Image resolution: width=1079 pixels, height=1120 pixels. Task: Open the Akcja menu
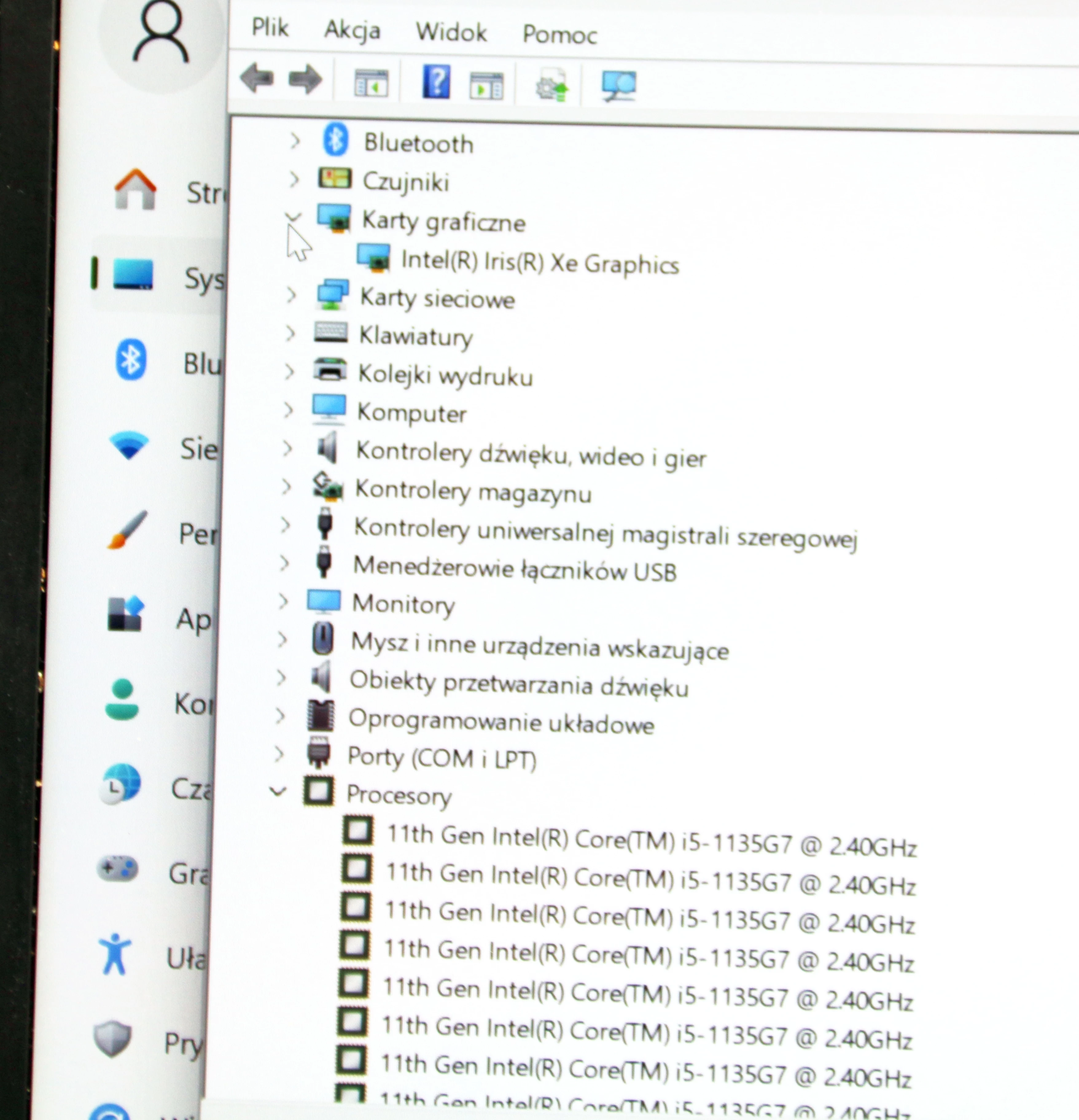(352, 30)
